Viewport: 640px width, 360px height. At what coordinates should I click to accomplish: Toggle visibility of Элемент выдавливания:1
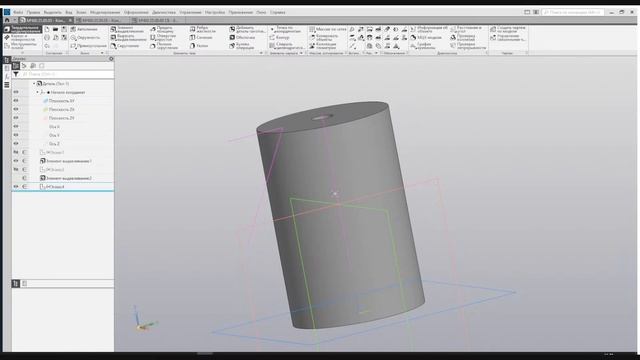click(16, 161)
